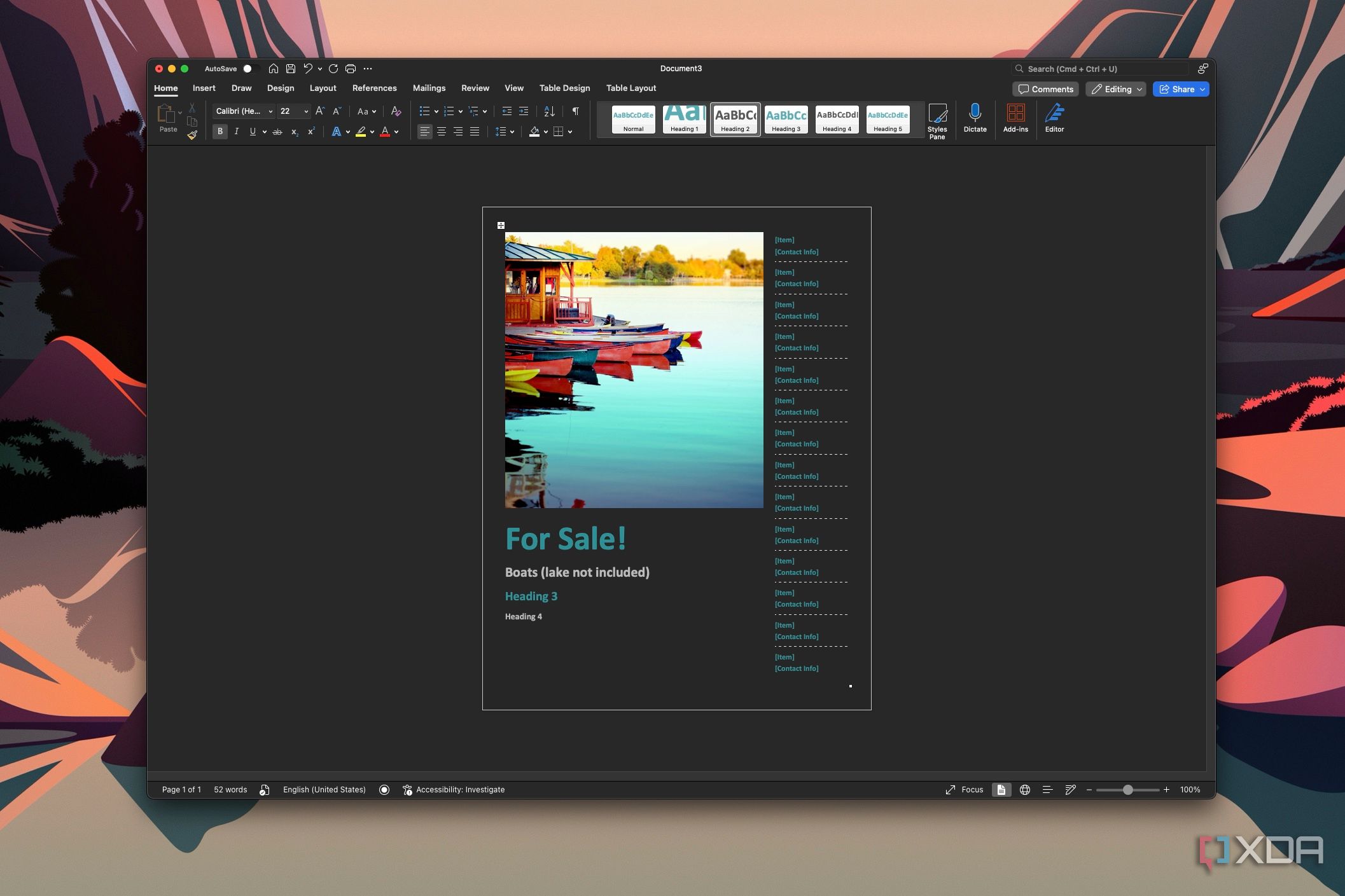Image resolution: width=1345 pixels, height=896 pixels.
Task: Toggle Strikethrough formatting
Action: click(277, 132)
